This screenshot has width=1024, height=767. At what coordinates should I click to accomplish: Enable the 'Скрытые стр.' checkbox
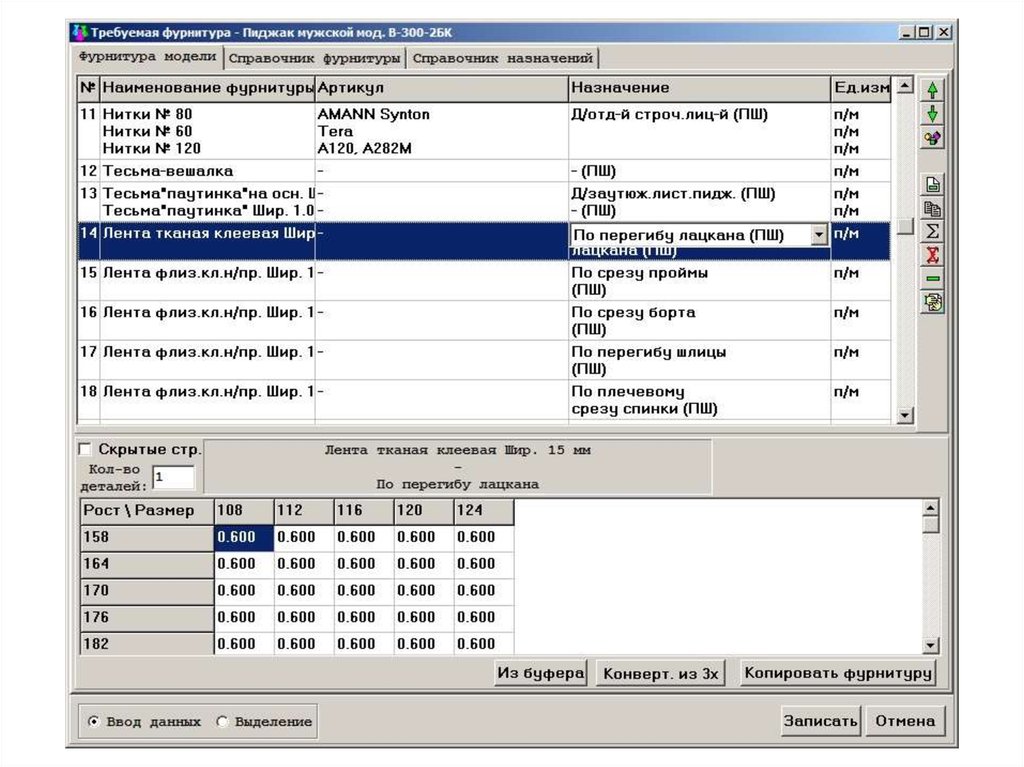pyautogui.click(x=85, y=449)
